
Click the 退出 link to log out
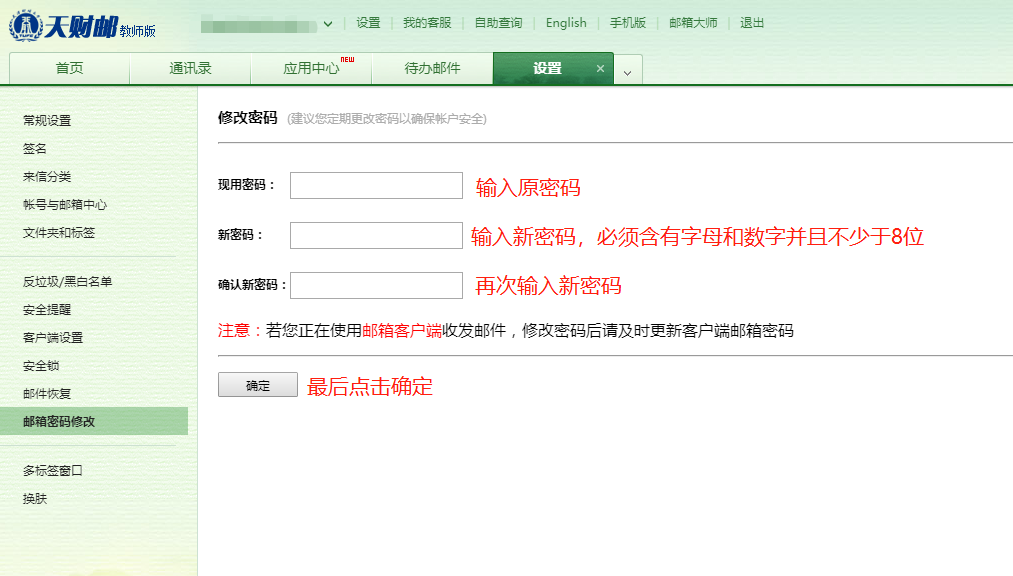pos(752,23)
